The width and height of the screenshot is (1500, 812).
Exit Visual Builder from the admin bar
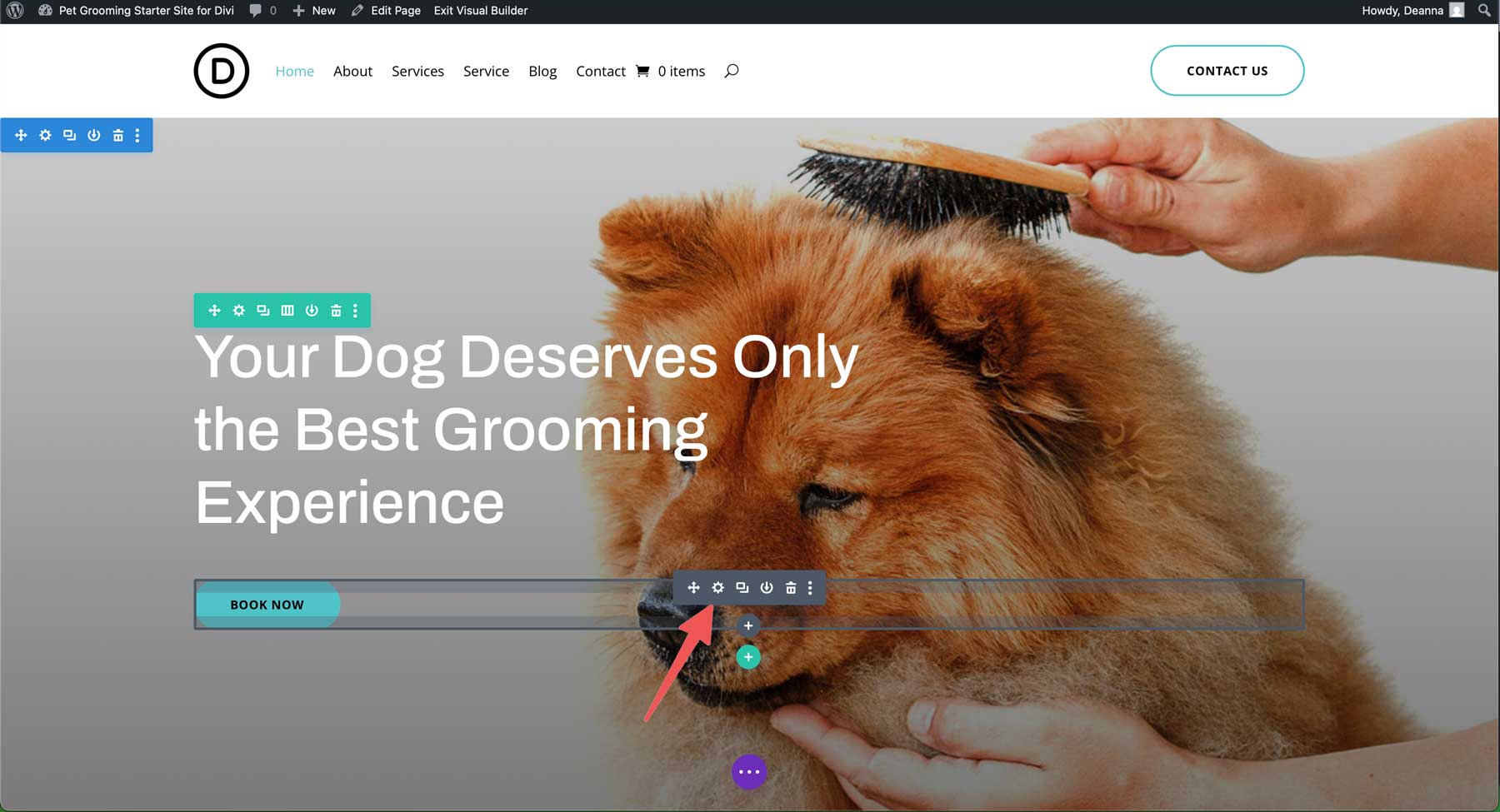coord(480,11)
